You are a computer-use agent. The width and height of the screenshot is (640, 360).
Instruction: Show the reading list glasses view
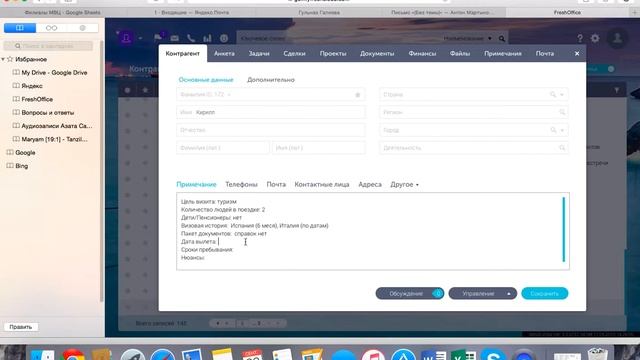[51, 28]
